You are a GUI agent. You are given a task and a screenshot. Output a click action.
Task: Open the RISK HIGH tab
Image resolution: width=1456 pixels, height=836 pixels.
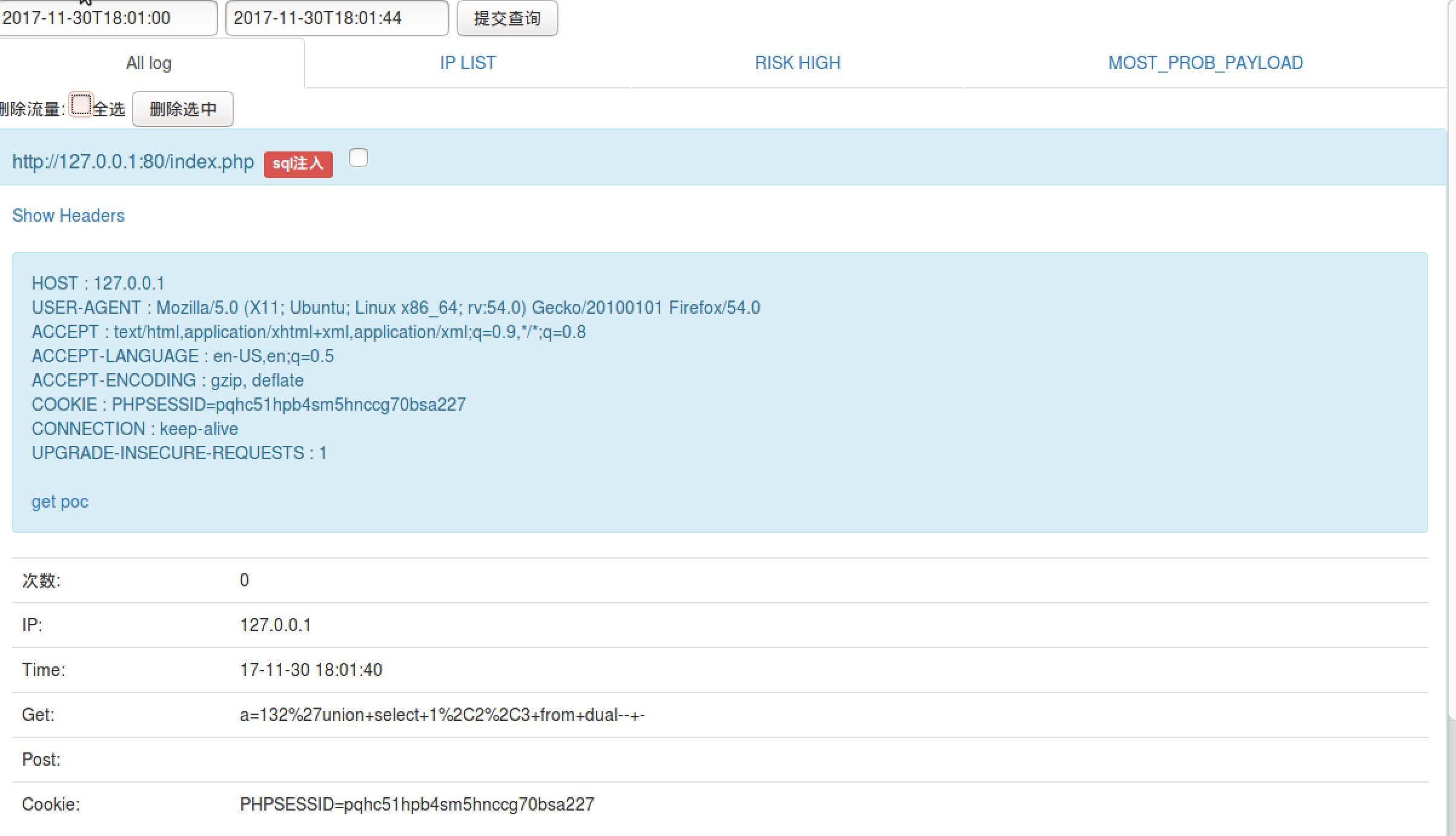[797, 63]
